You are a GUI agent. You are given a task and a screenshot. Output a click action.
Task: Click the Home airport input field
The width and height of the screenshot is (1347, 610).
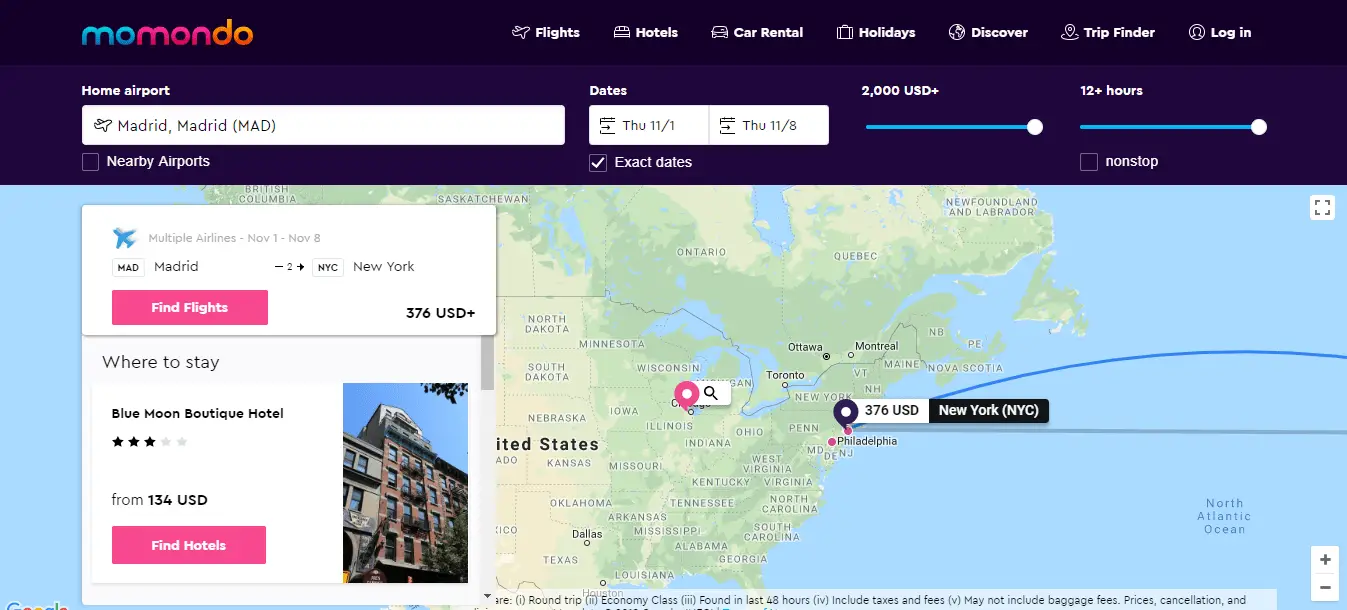pos(323,125)
